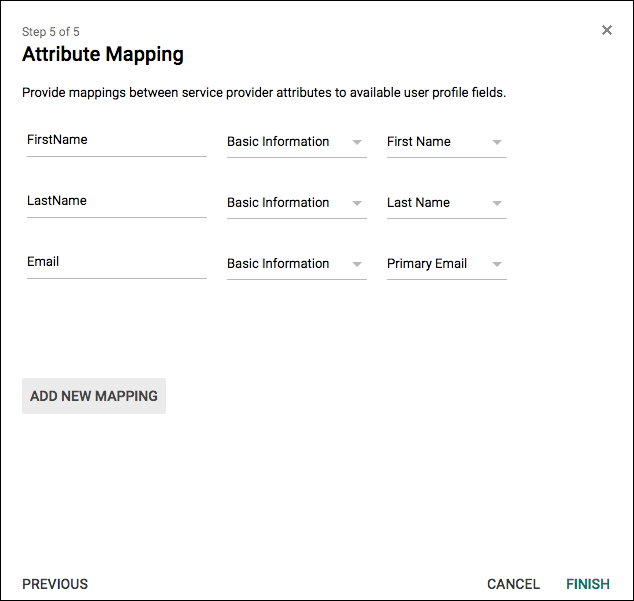Open Basic Information dropdown in FirstName row
This screenshot has height=601, width=634.
point(296,142)
